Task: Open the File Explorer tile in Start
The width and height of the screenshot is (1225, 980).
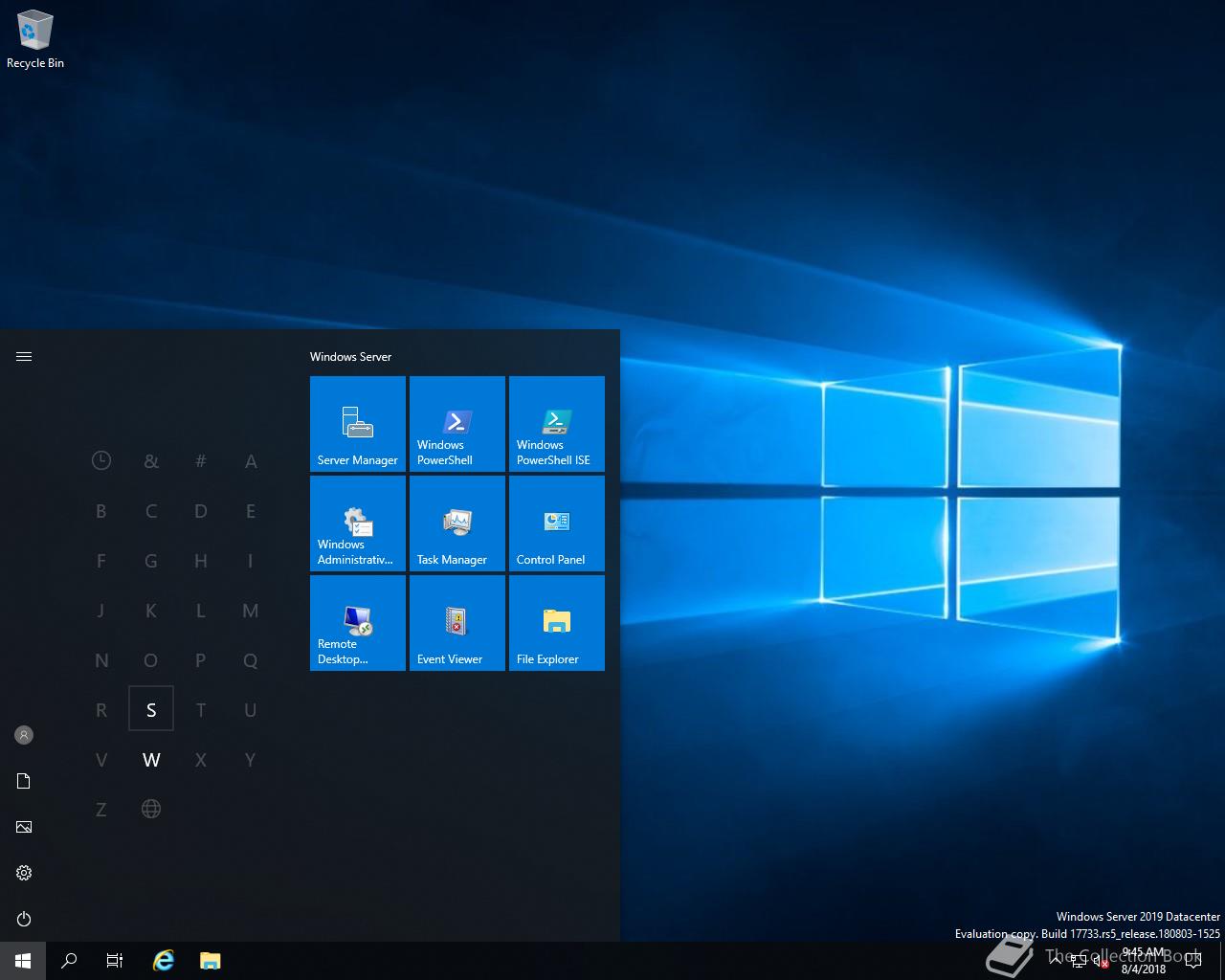Action: [x=557, y=623]
